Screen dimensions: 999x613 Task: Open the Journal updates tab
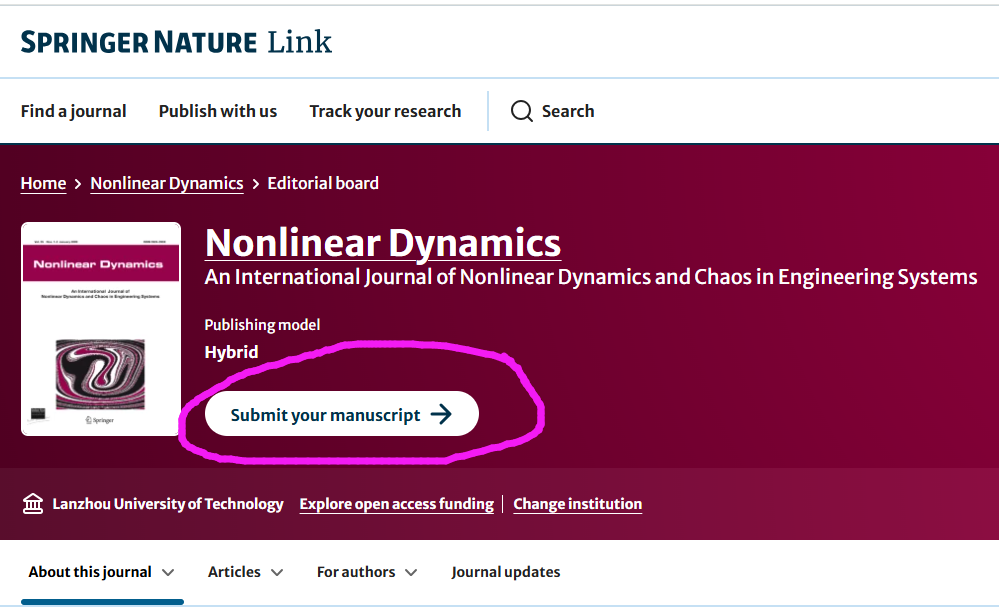tap(505, 572)
